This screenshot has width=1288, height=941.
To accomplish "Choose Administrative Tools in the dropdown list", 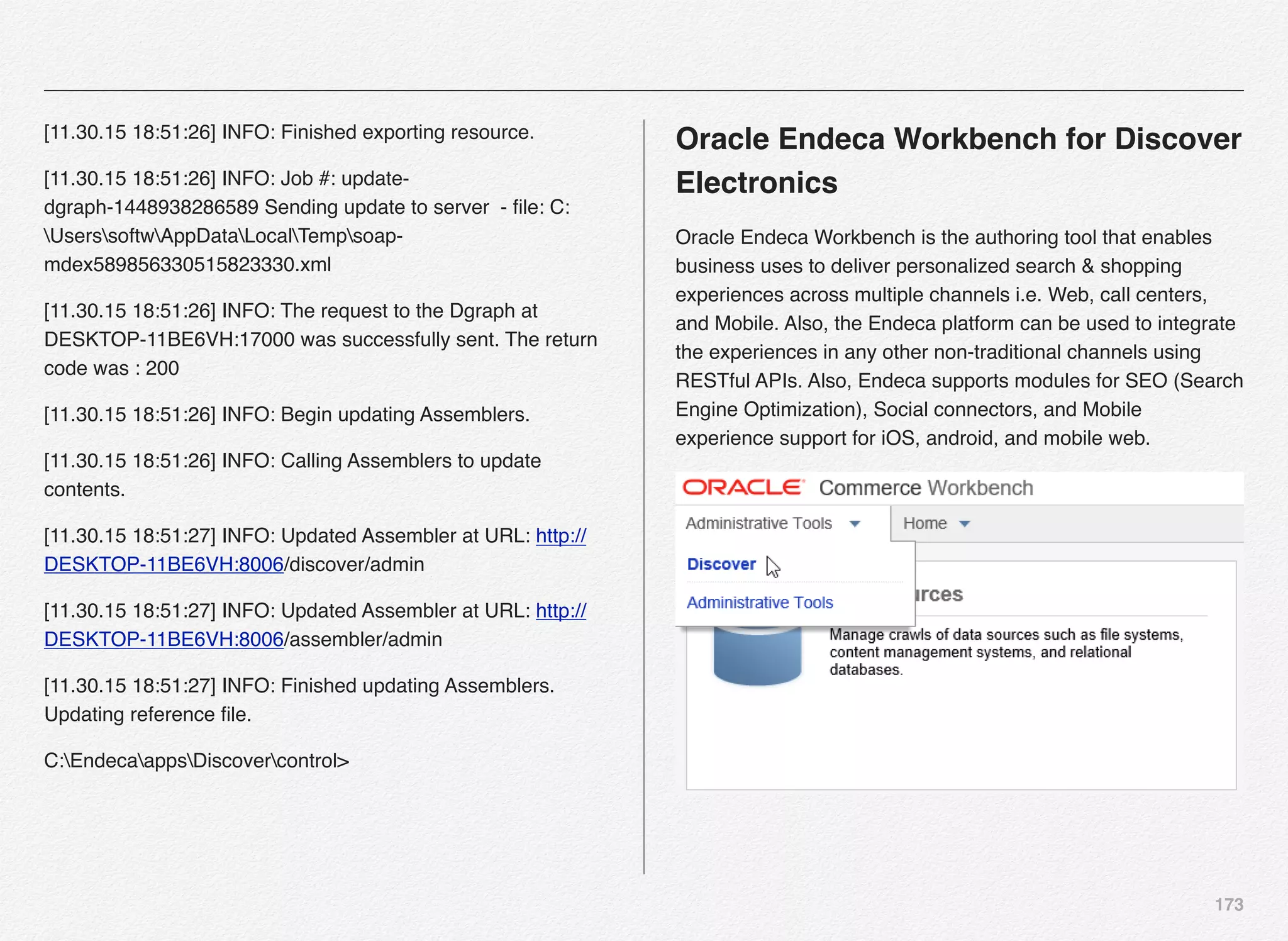I will [760, 603].
